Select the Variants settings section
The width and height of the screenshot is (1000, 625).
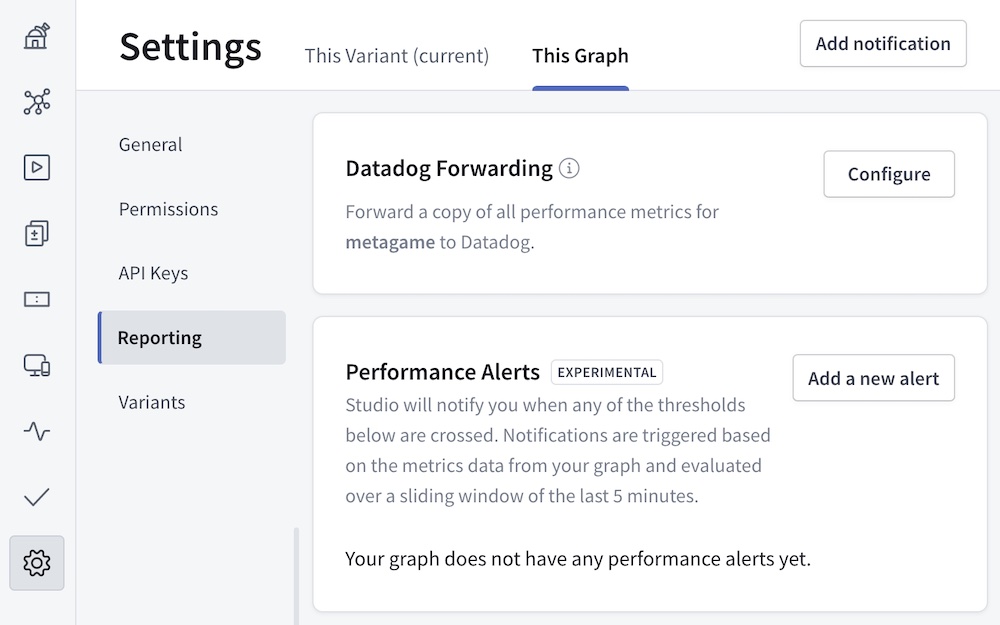(x=152, y=402)
